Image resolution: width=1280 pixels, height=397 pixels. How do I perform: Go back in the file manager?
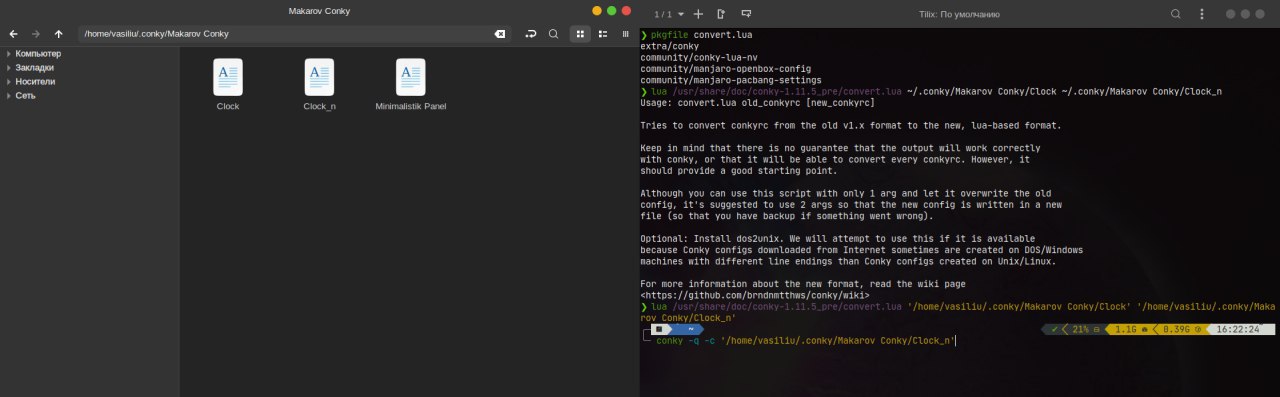tap(13, 33)
